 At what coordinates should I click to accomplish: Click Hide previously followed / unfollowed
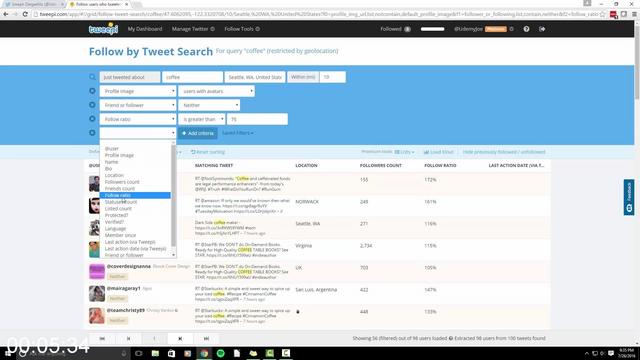tap(504, 152)
